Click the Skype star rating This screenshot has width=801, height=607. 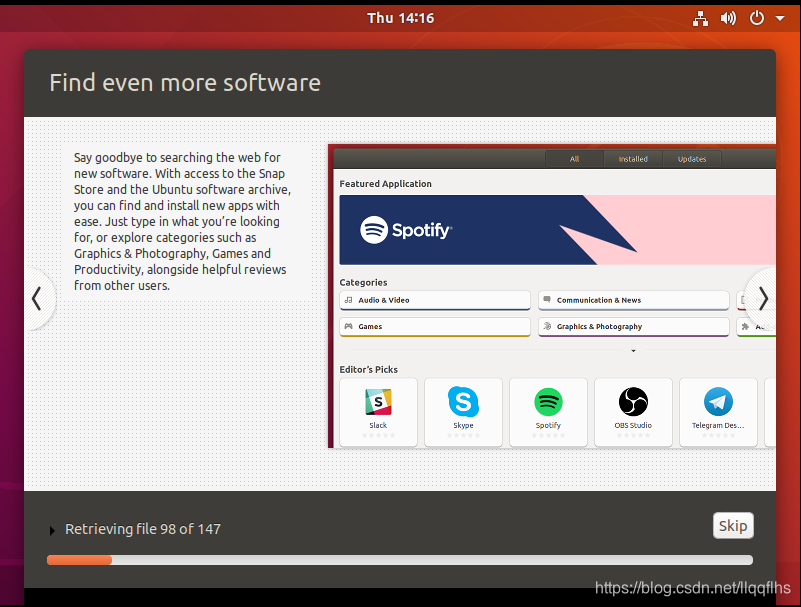point(463,435)
